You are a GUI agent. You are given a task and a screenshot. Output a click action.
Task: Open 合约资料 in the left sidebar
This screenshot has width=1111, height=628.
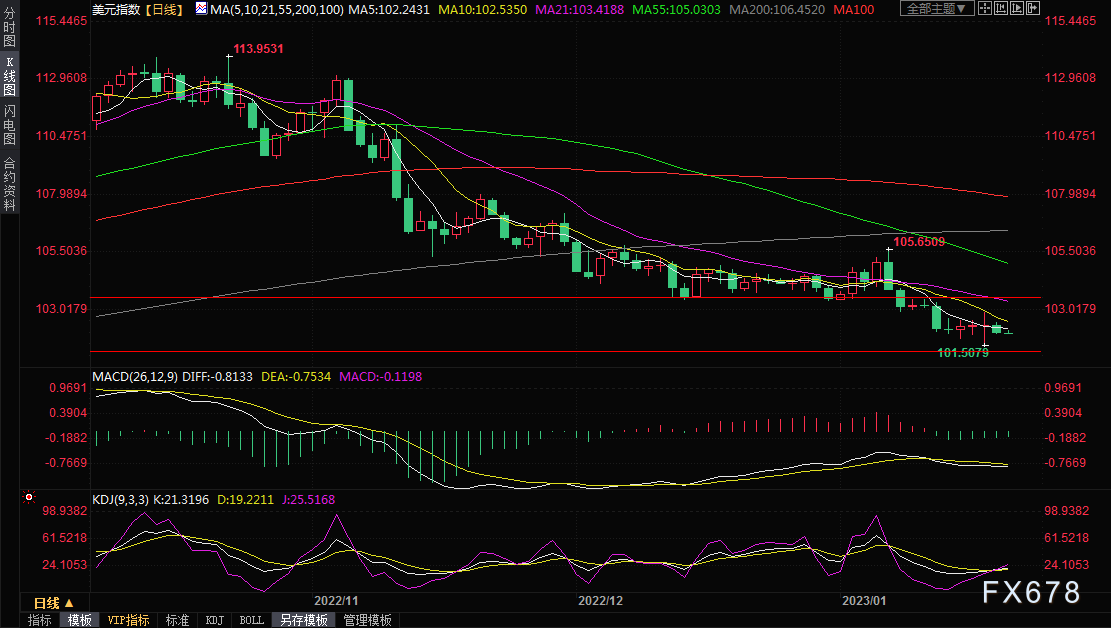9,184
